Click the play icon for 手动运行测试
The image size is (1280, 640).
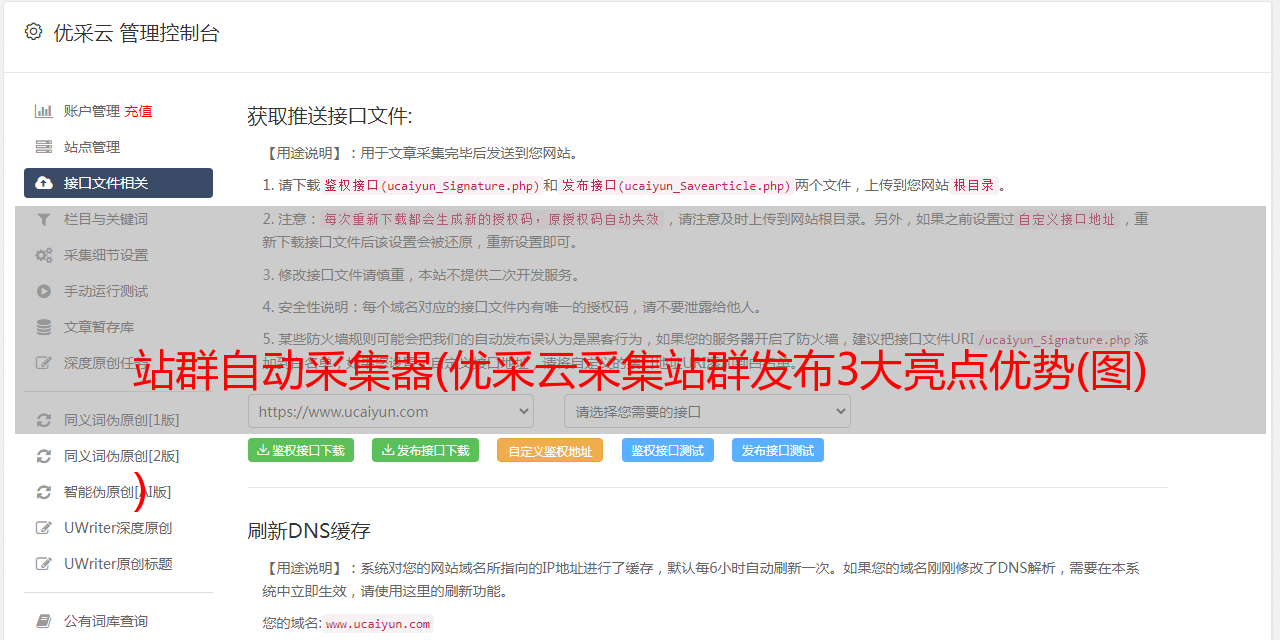tap(44, 291)
